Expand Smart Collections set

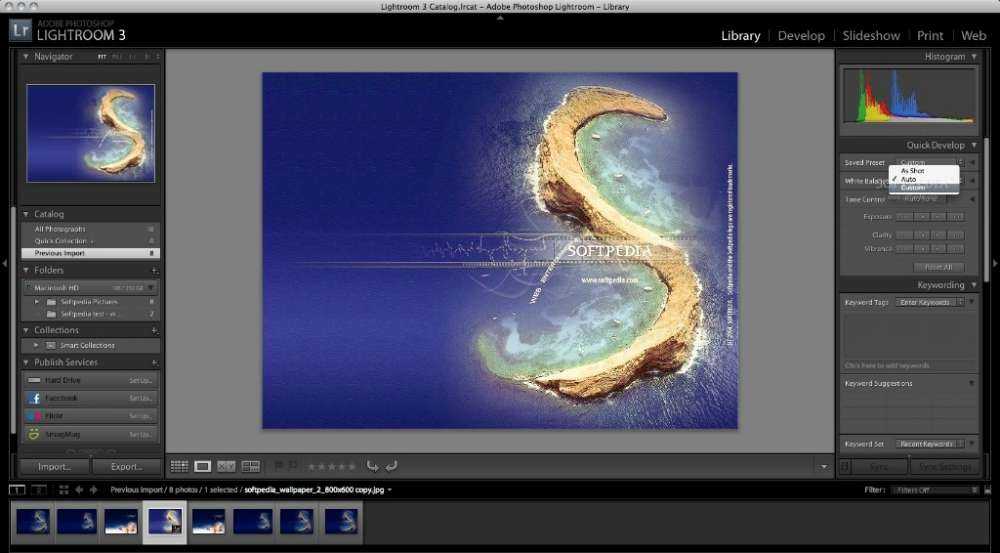[36, 345]
